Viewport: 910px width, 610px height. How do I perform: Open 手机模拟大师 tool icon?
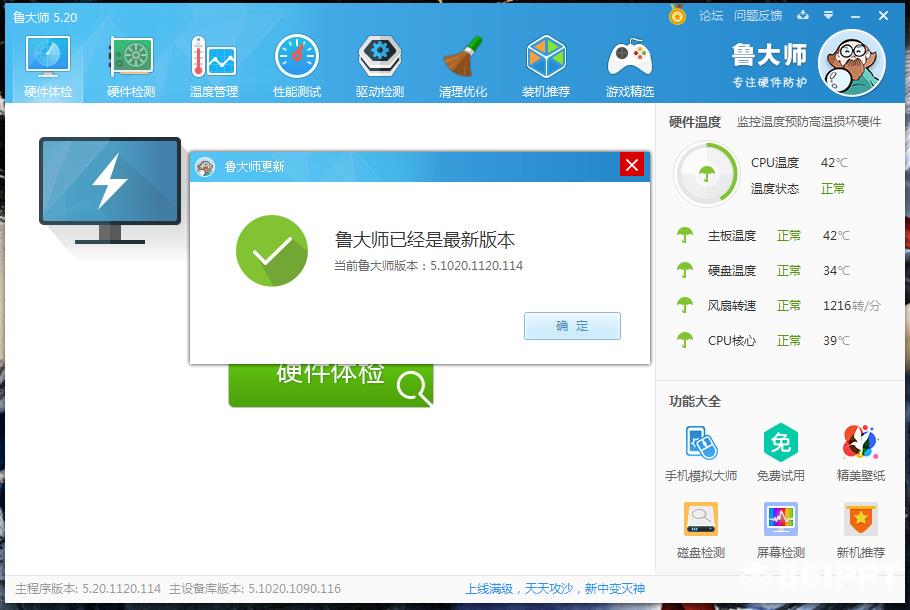(x=701, y=443)
